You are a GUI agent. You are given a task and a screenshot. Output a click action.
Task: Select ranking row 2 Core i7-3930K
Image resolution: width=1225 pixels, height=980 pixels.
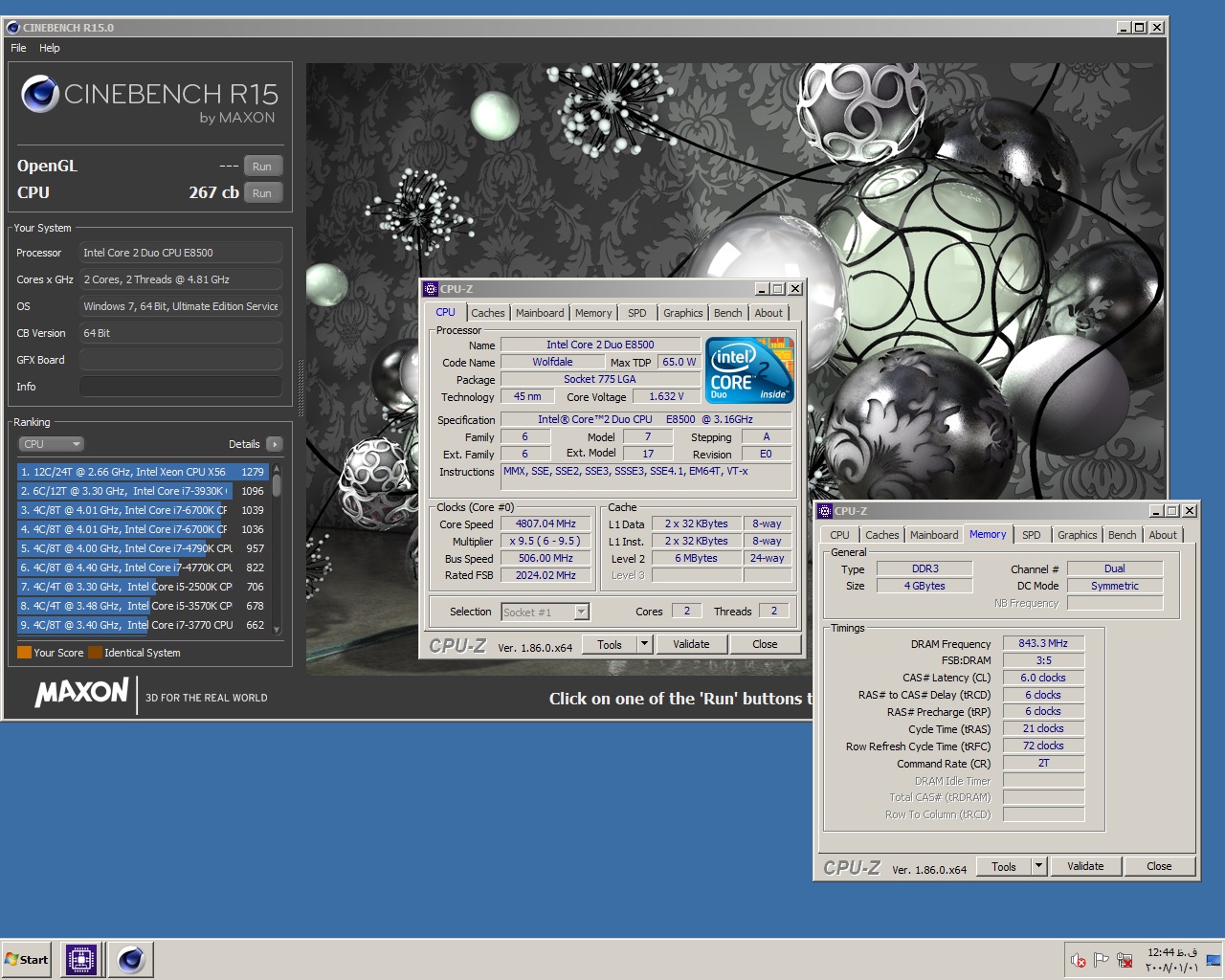coord(143,491)
